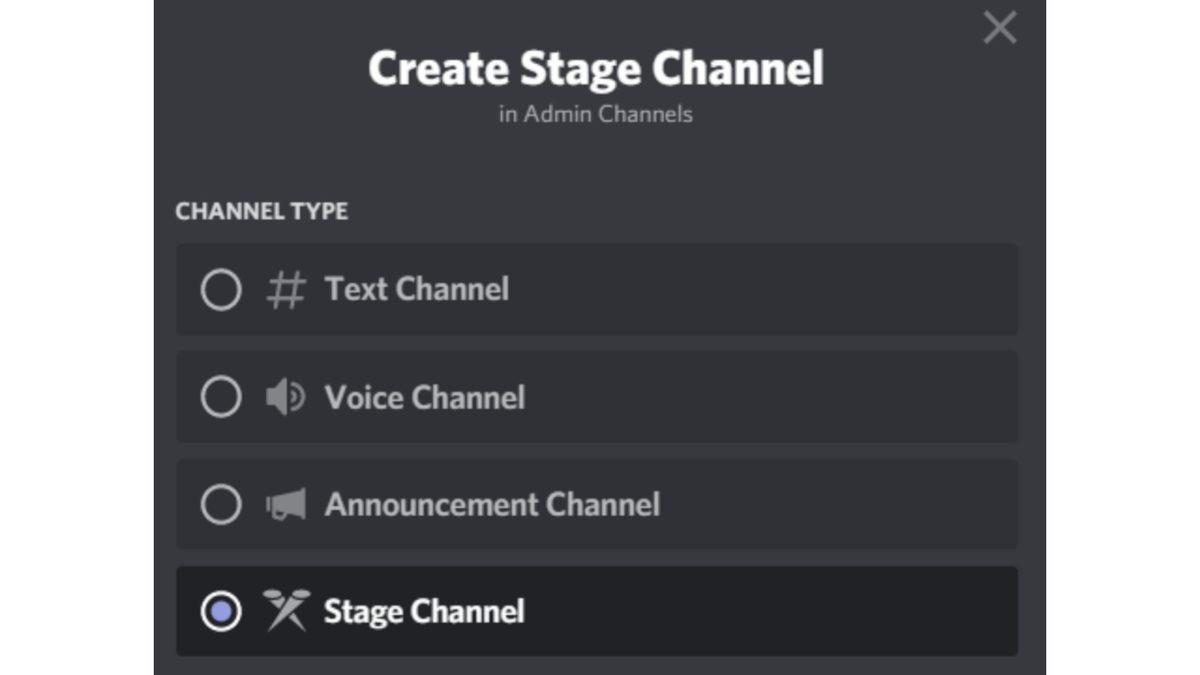Click the megaphone icon for Announcement Channel

coord(285,505)
